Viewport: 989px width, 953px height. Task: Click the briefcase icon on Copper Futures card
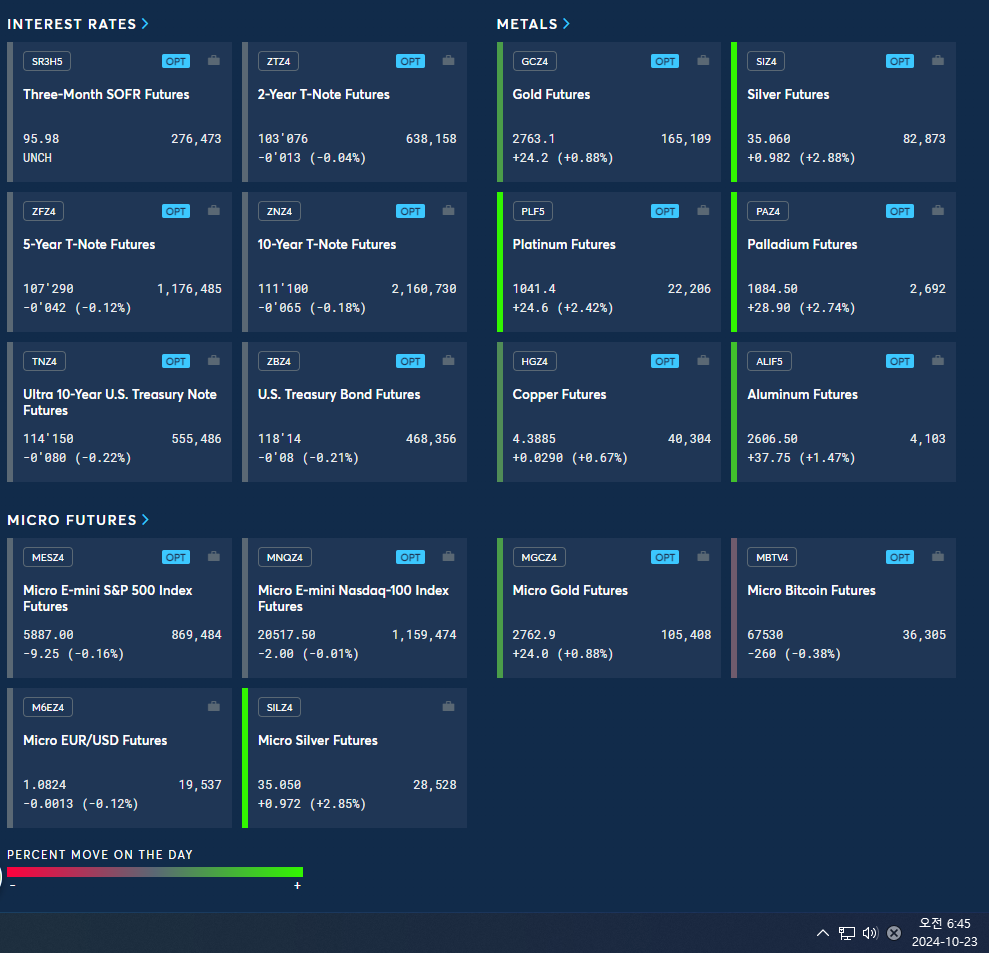(x=703, y=361)
